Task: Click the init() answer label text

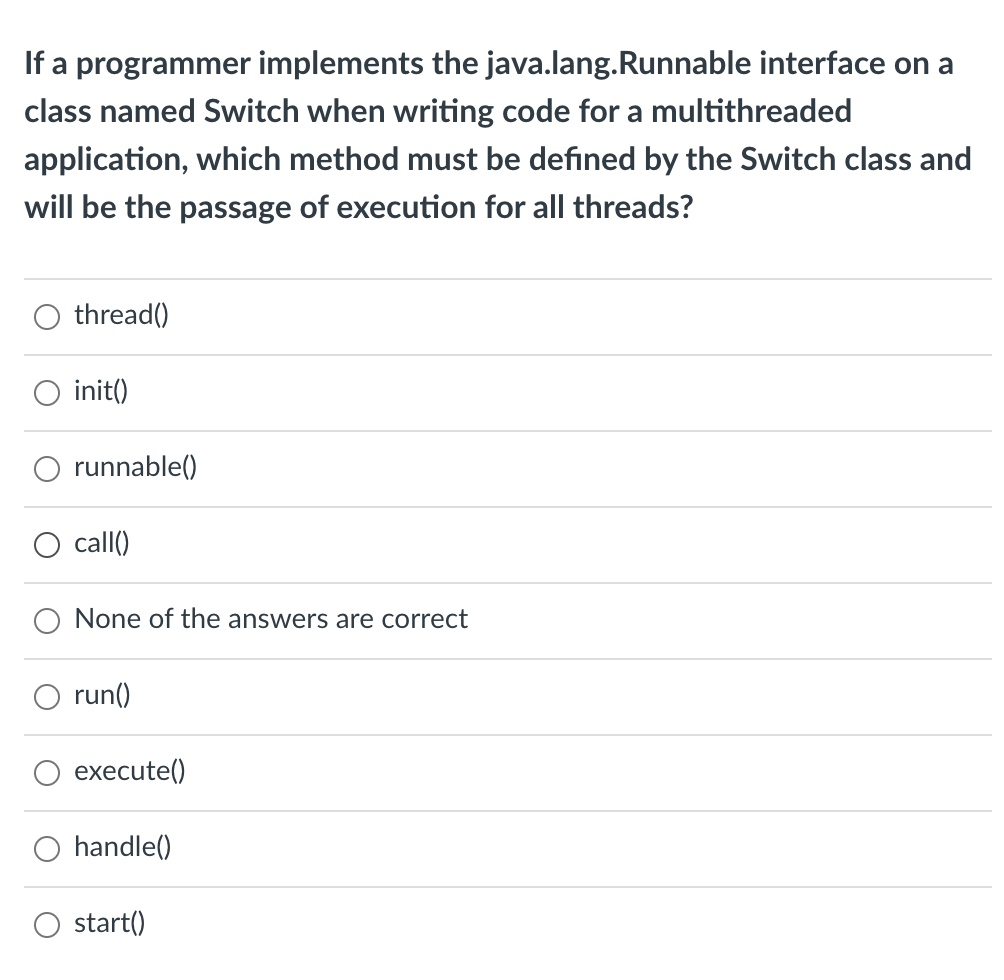Action: 100,392
